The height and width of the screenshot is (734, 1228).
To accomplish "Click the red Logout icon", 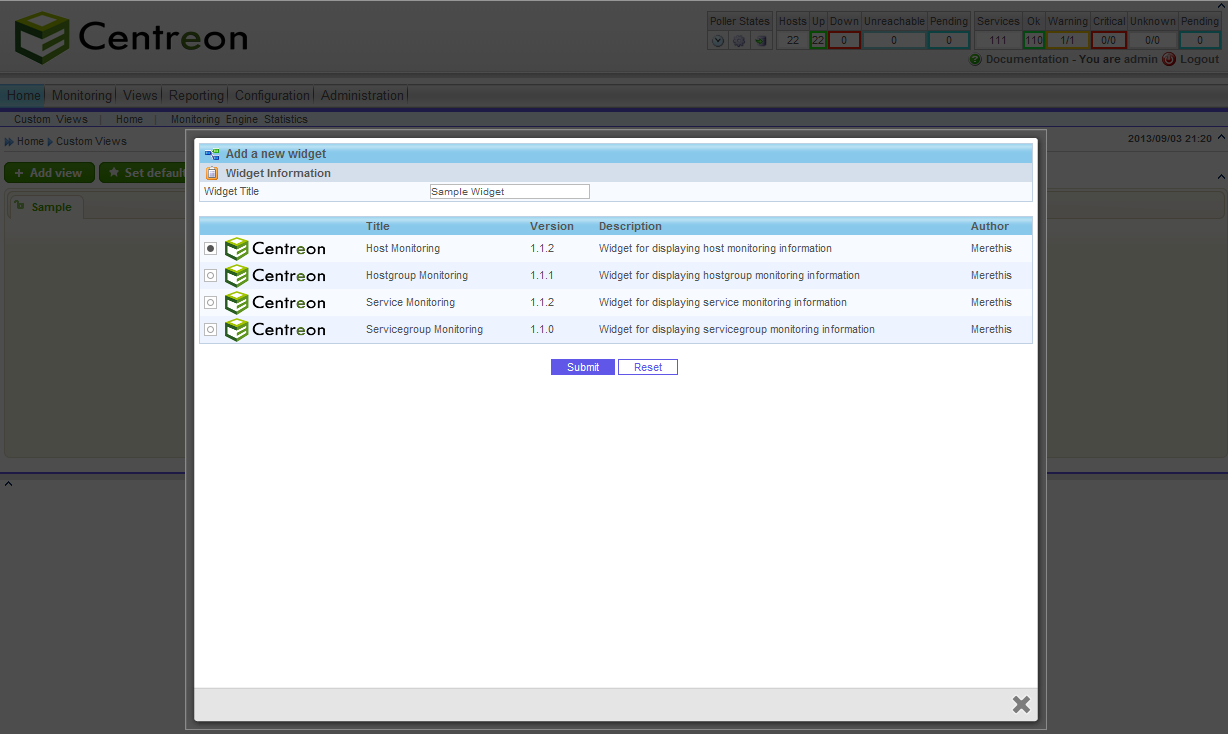I will click(1168, 59).
